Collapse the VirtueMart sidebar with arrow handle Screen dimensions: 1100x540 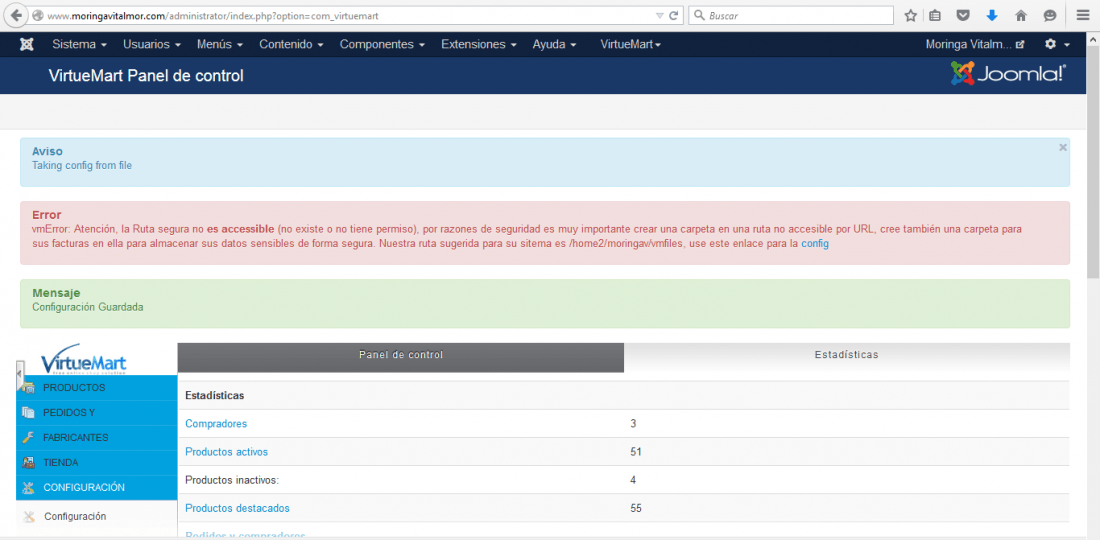point(20,374)
